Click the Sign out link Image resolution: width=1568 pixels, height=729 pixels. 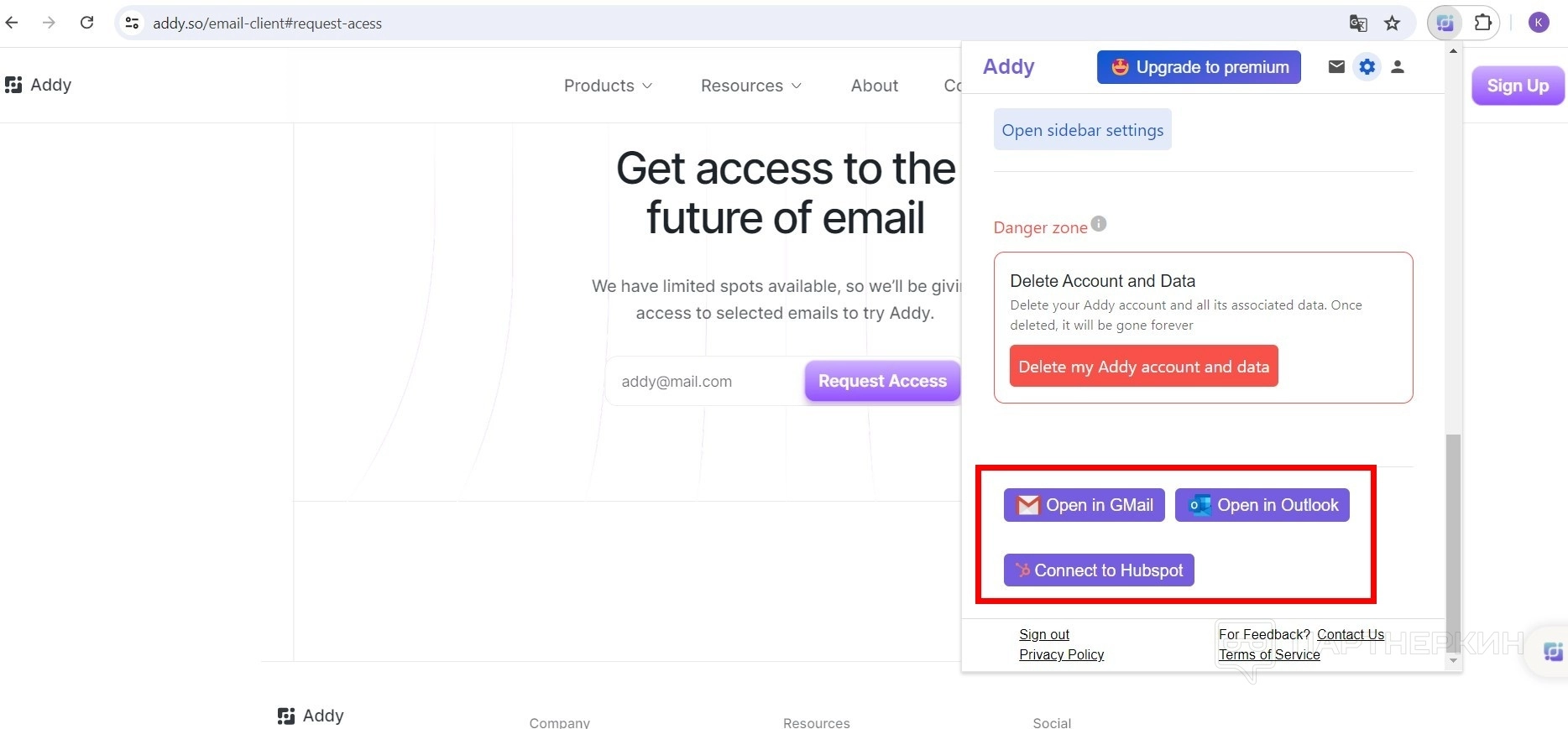(1043, 634)
